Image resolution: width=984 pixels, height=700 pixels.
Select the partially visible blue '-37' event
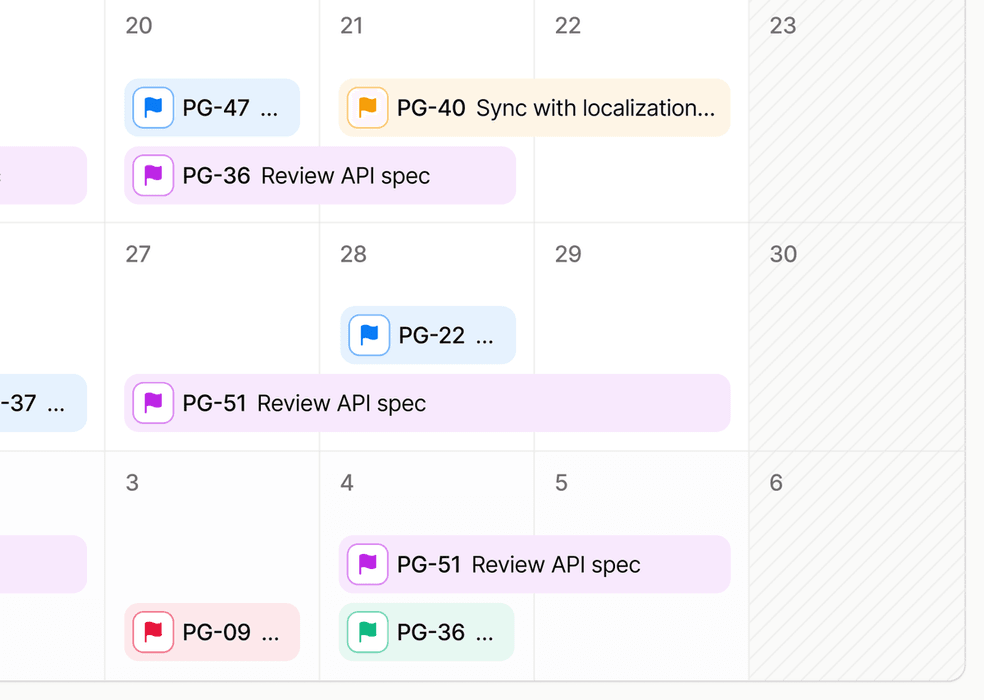(40, 404)
